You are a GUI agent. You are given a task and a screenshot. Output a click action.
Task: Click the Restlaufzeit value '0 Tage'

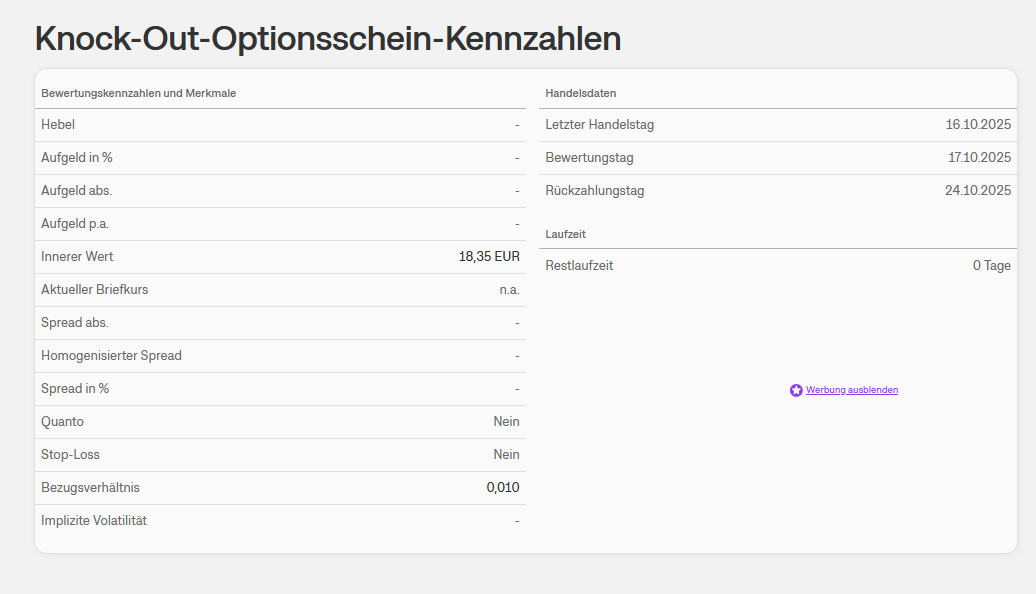pos(991,266)
